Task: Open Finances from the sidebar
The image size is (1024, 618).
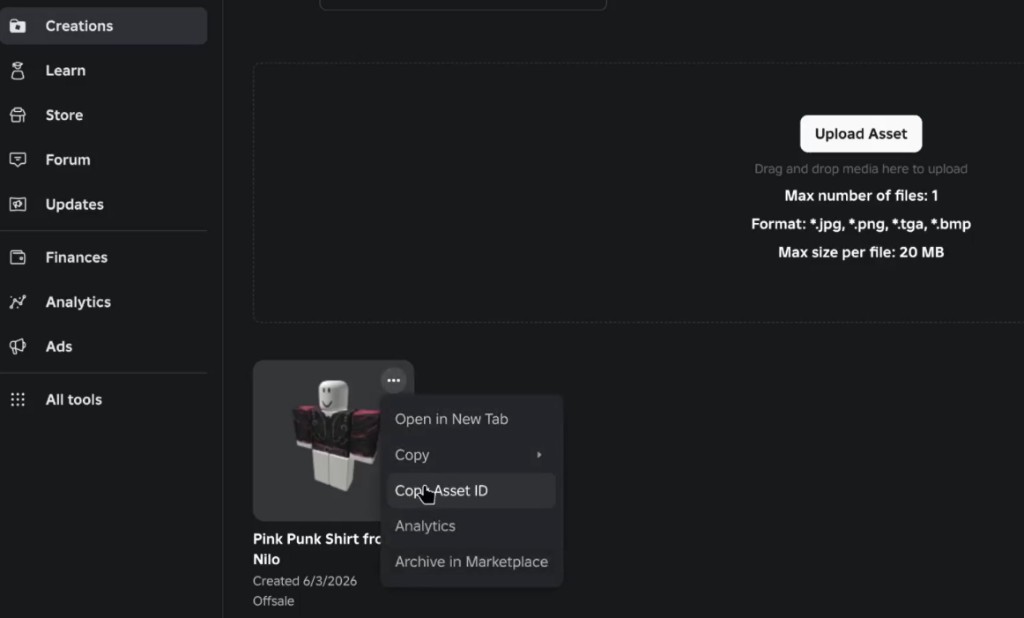Action: tap(76, 257)
